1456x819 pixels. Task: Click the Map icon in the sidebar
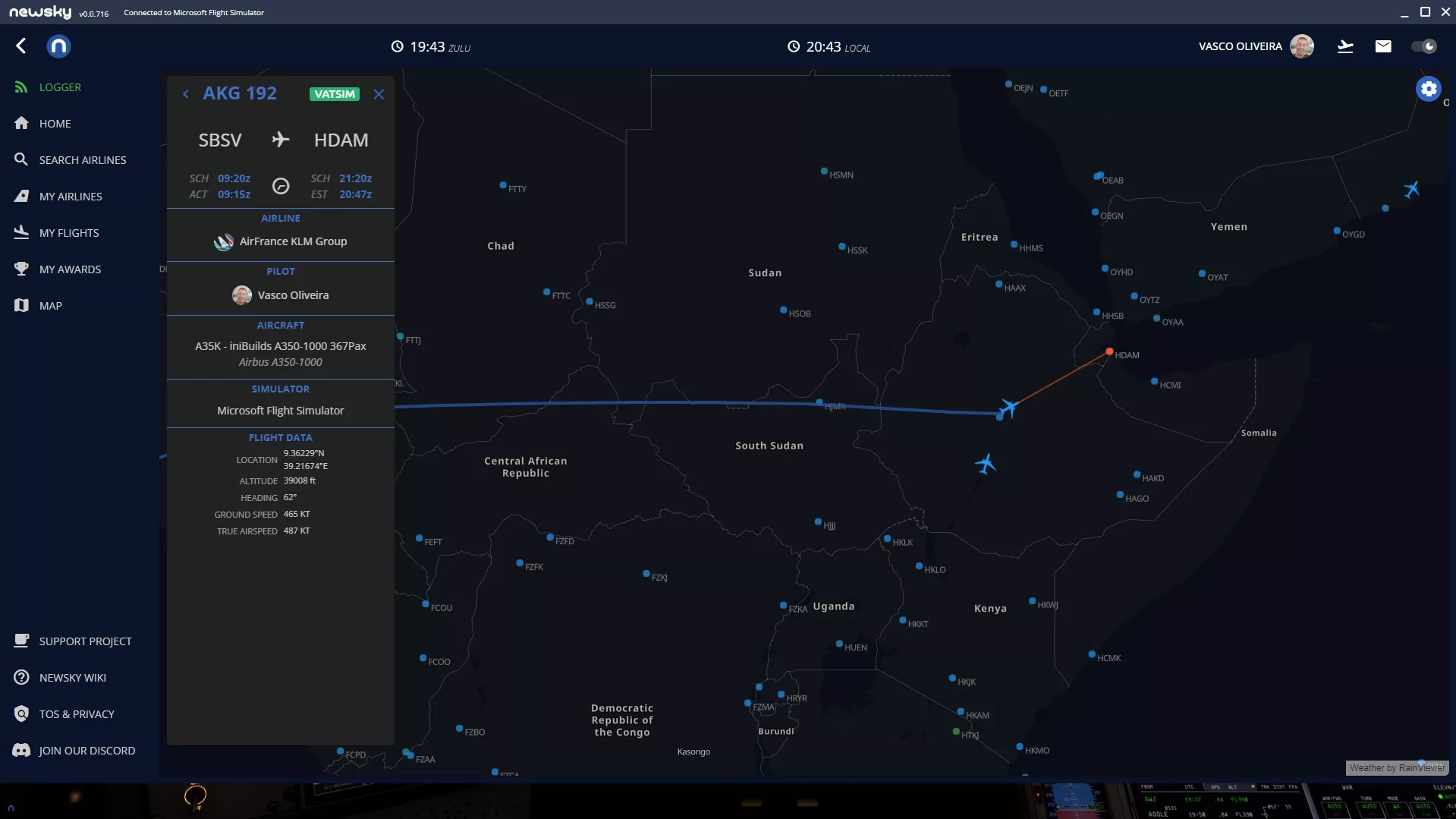pyautogui.click(x=21, y=305)
